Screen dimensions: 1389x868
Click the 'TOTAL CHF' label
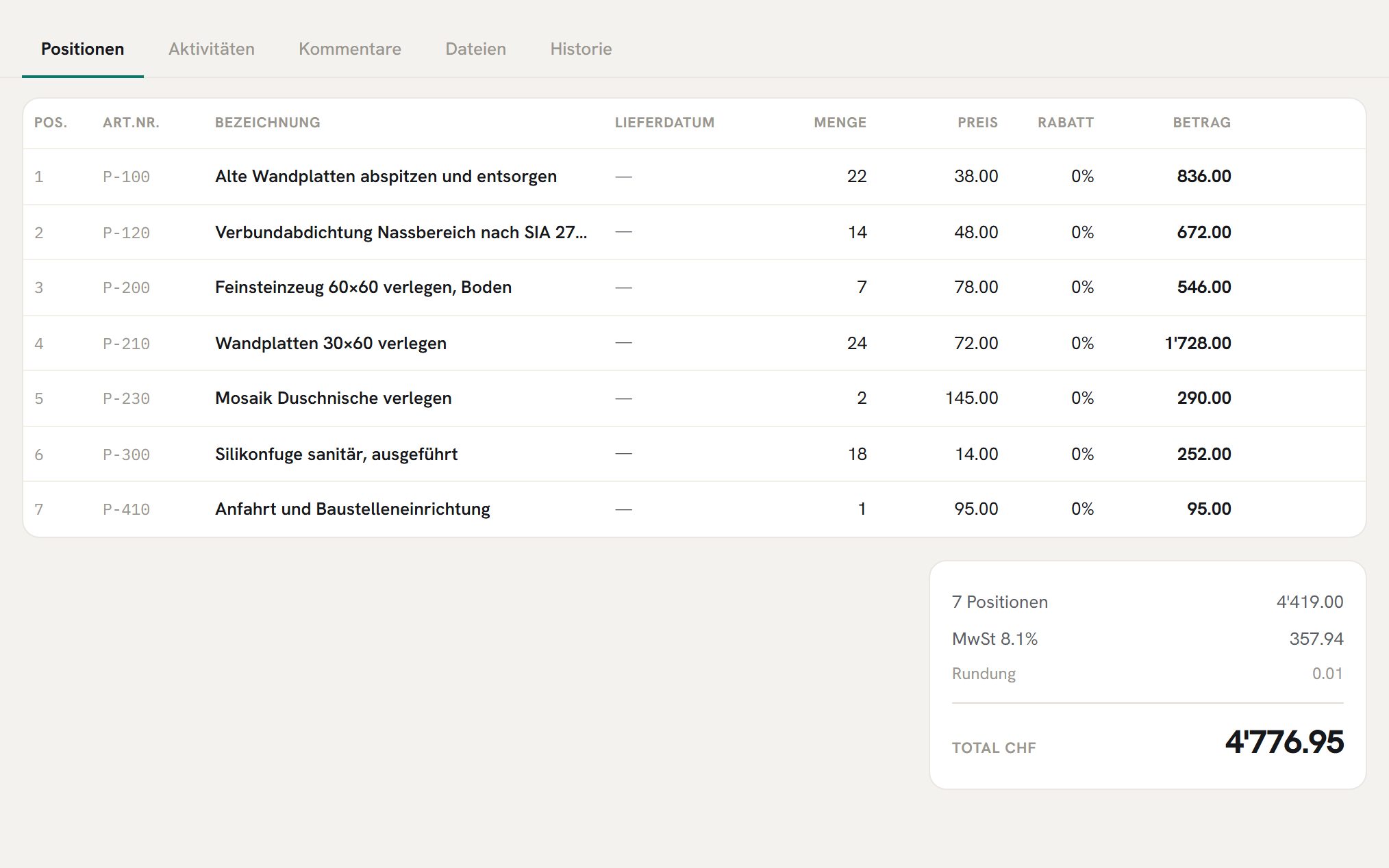coord(994,748)
